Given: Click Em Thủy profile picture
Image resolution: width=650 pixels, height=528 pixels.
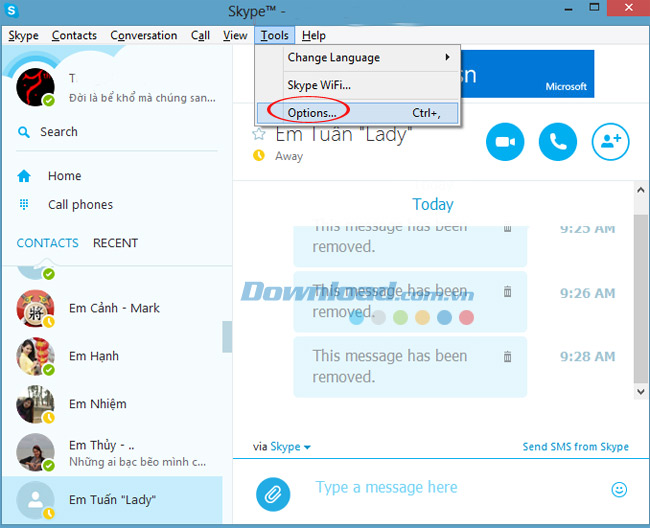Looking at the screenshot, I should tap(35, 452).
